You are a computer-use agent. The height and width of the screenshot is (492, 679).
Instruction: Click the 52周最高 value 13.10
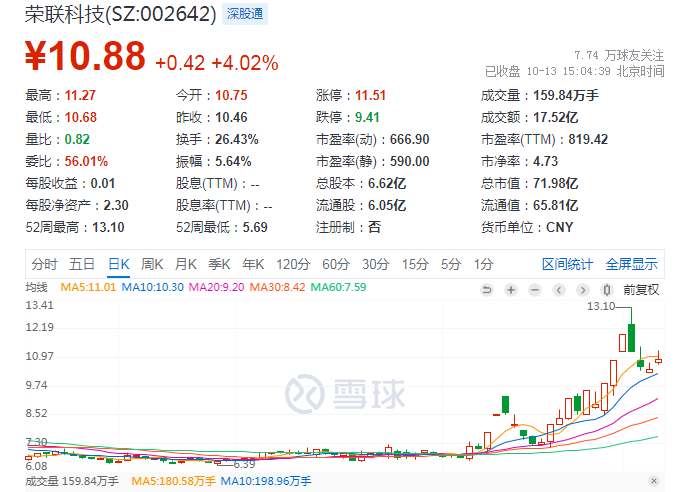click(108, 227)
